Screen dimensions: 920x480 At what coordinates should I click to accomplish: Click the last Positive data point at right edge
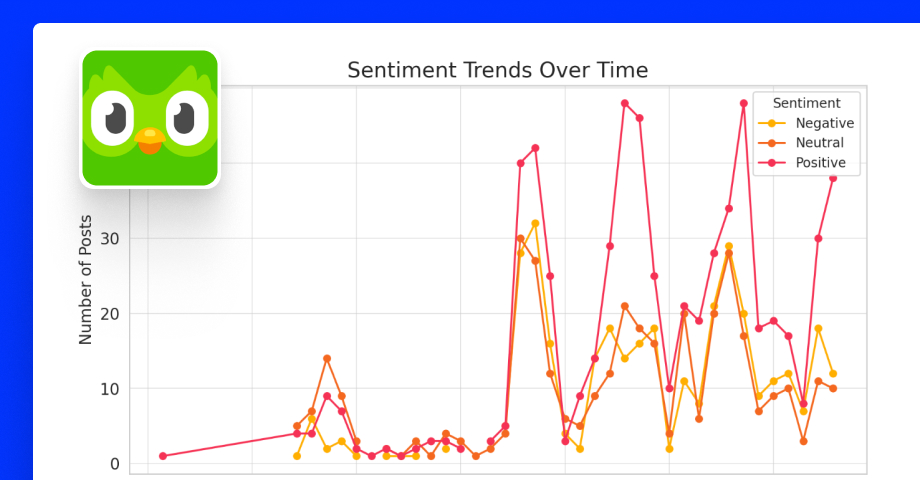coord(833,178)
